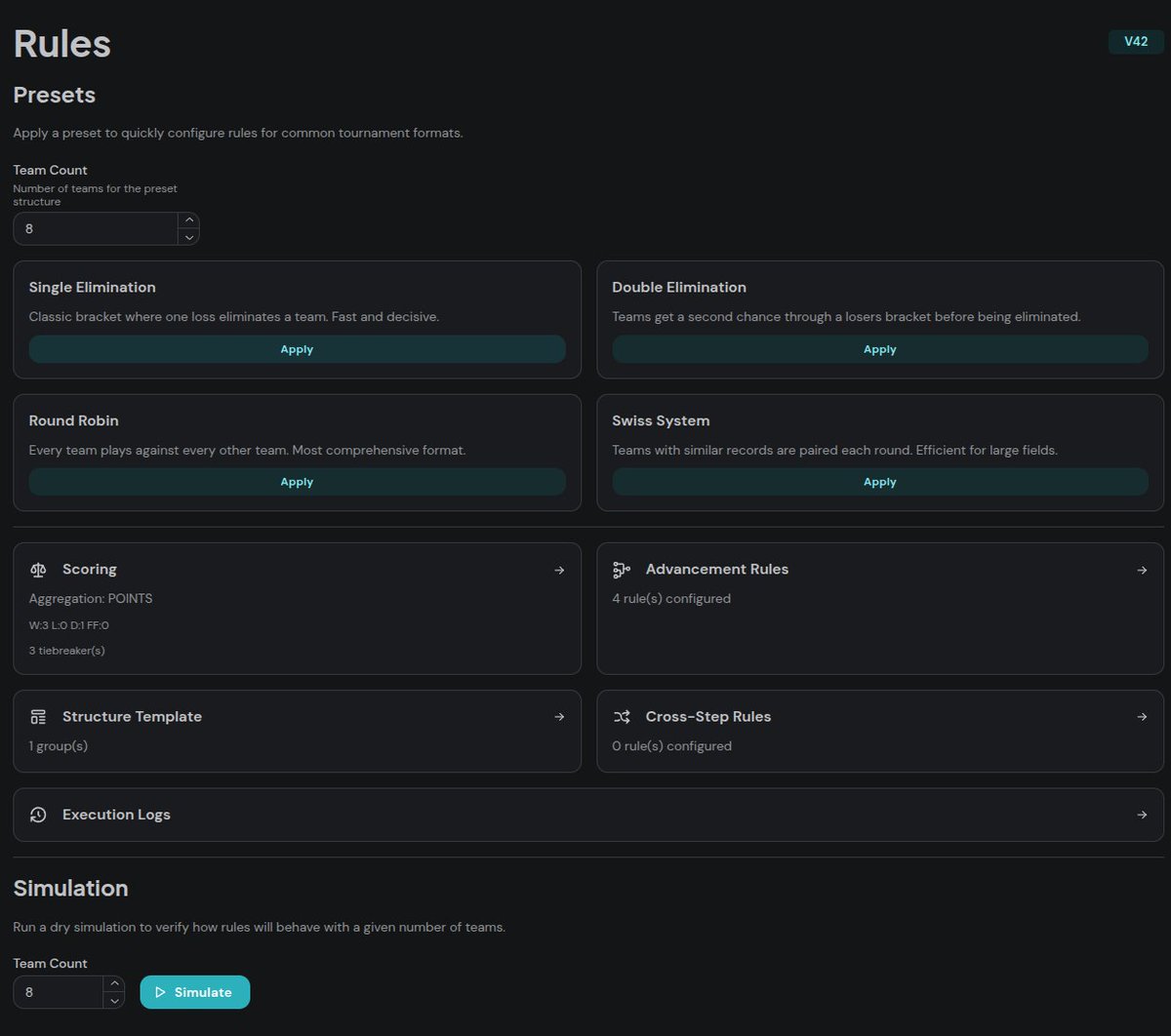The image size is (1171, 1036).
Task: Open Advancement Rules via its arrow icon
Action: point(1142,570)
